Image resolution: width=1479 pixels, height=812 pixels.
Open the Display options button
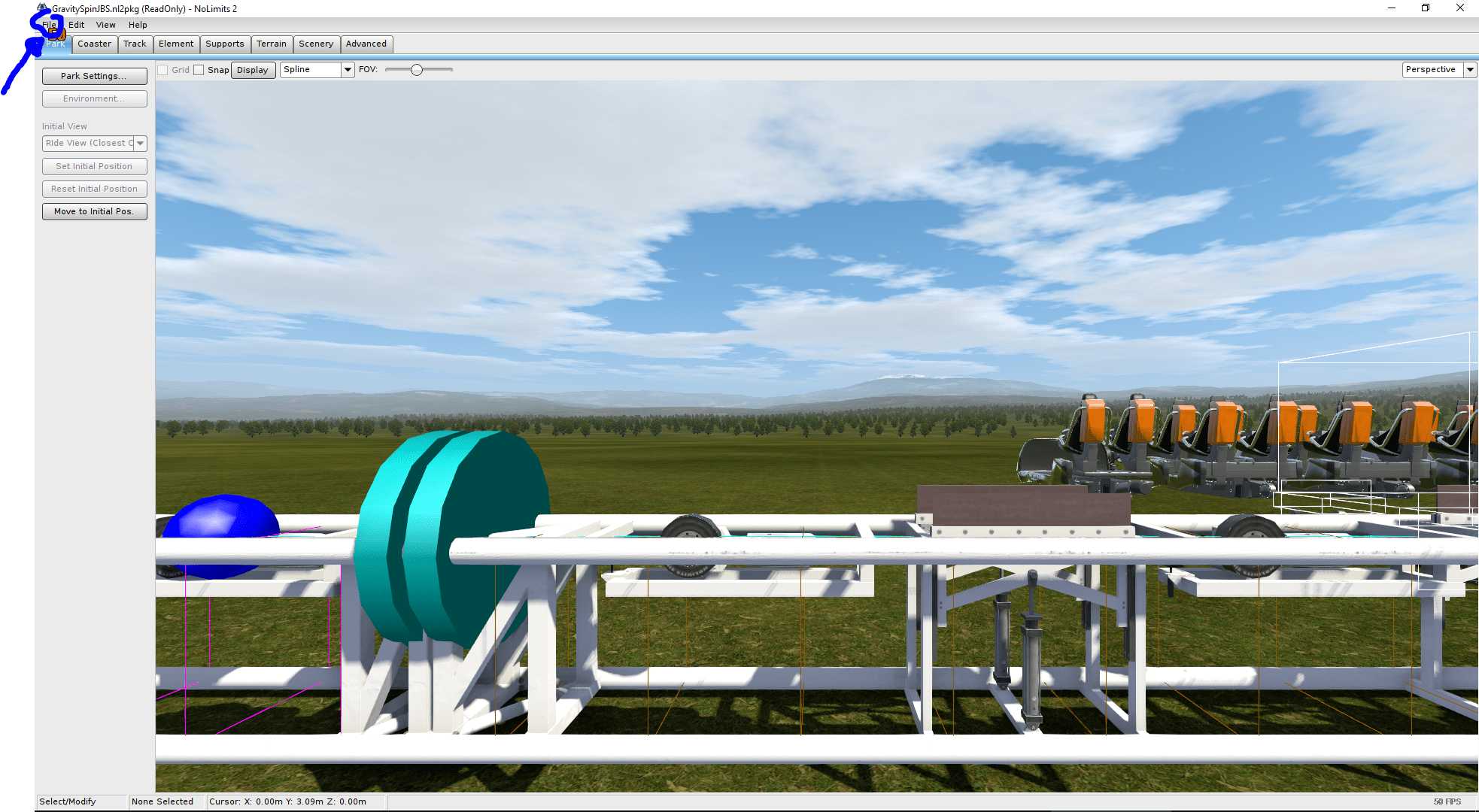coord(252,70)
